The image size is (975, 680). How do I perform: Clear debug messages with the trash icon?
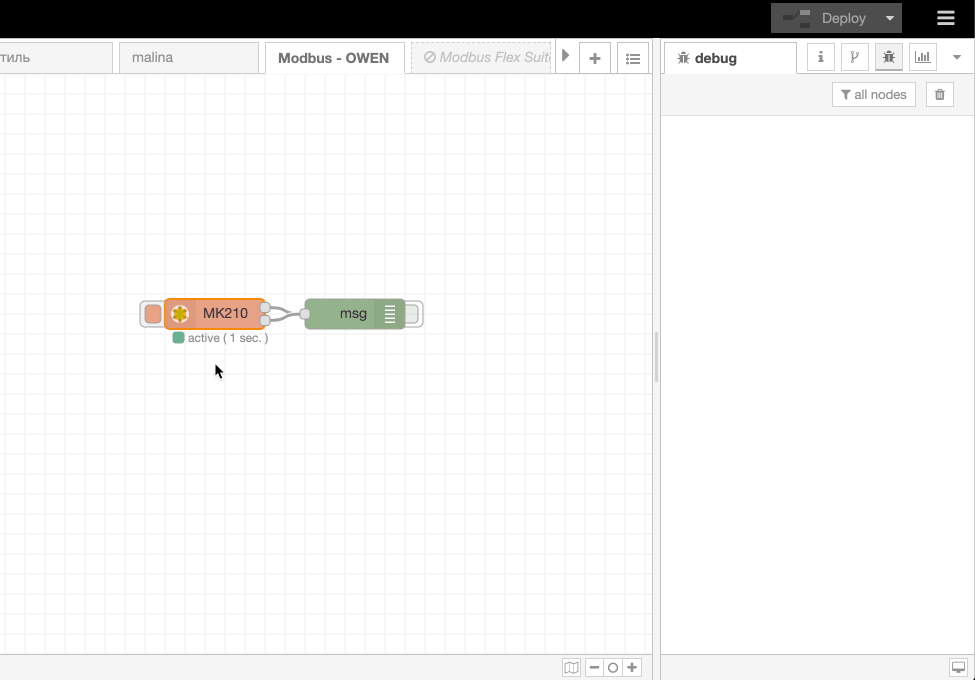939,94
